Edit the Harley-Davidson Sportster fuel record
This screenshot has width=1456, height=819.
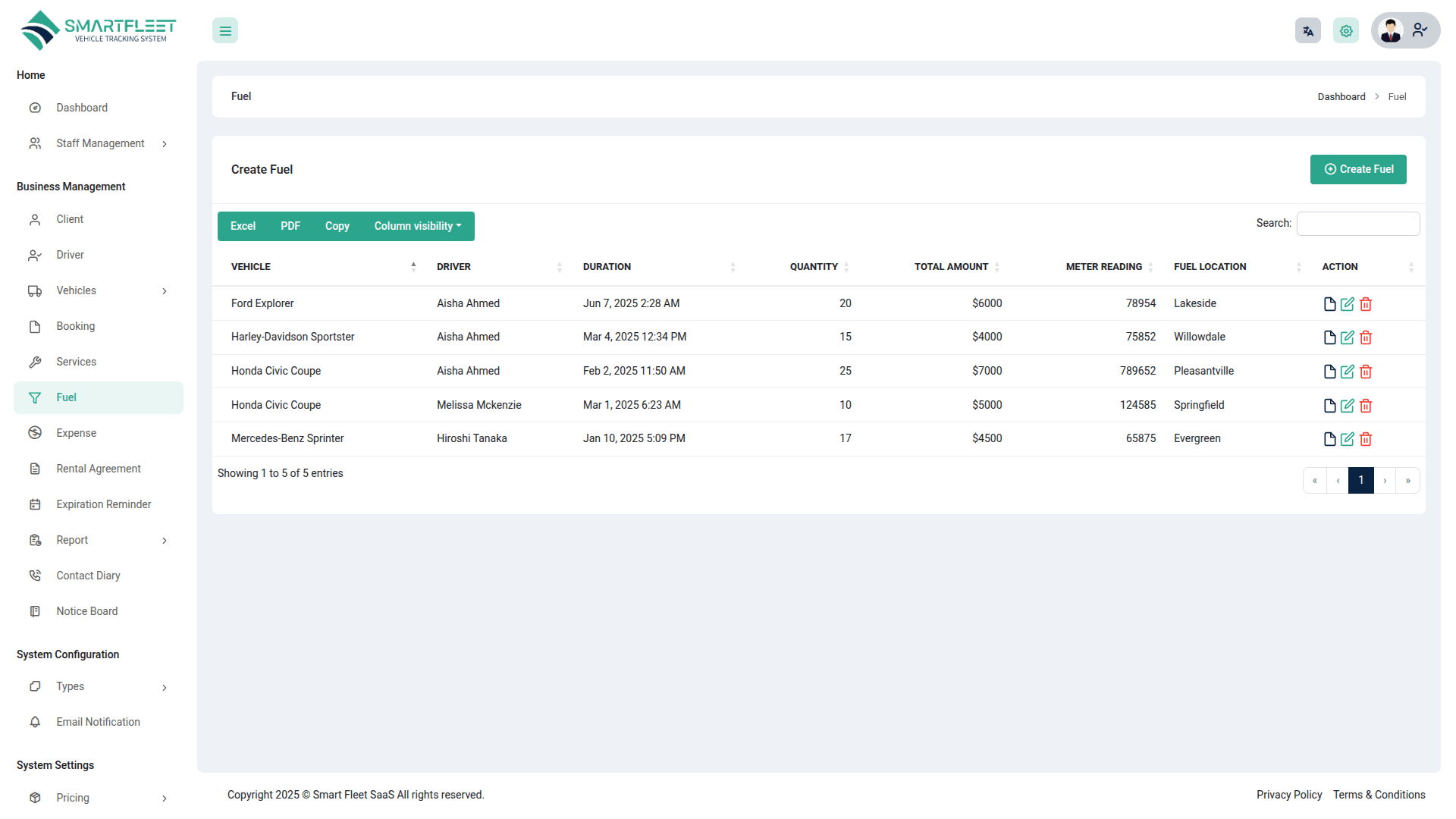click(1347, 337)
